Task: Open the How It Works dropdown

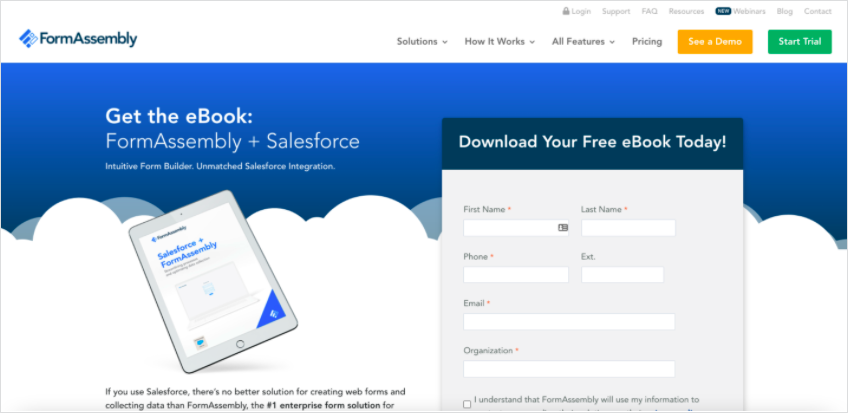Action: pos(499,42)
